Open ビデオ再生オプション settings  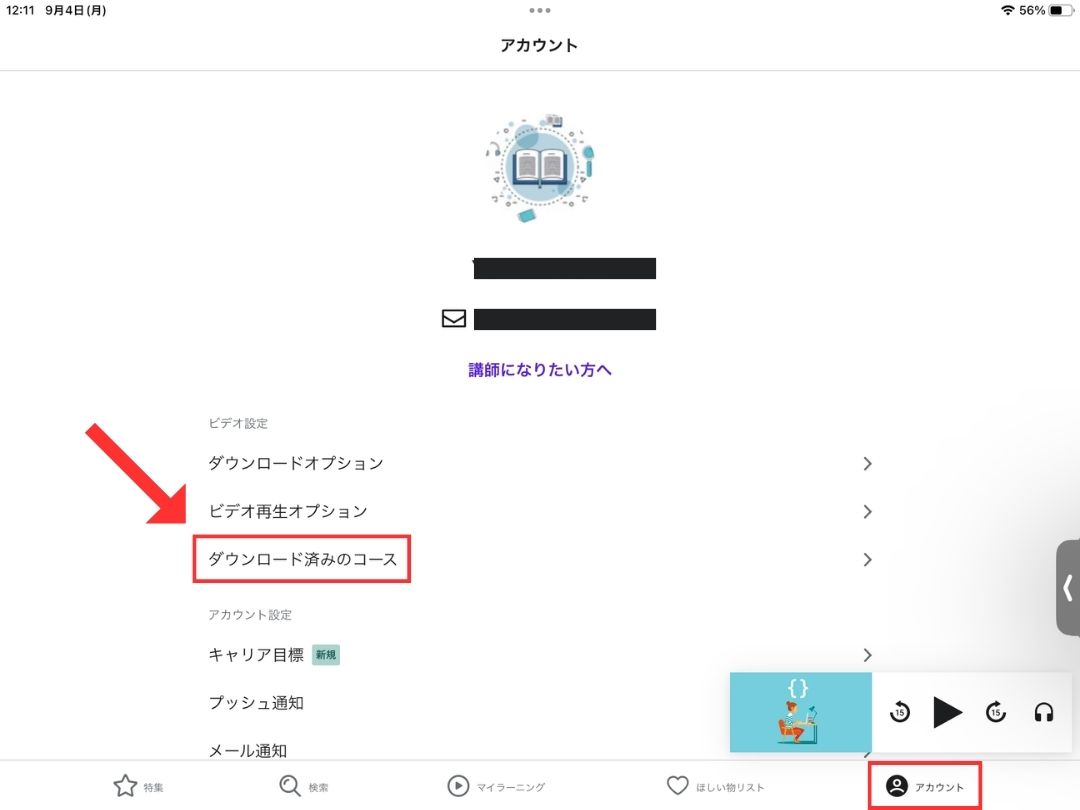pyautogui.click(x=288, y=511)
